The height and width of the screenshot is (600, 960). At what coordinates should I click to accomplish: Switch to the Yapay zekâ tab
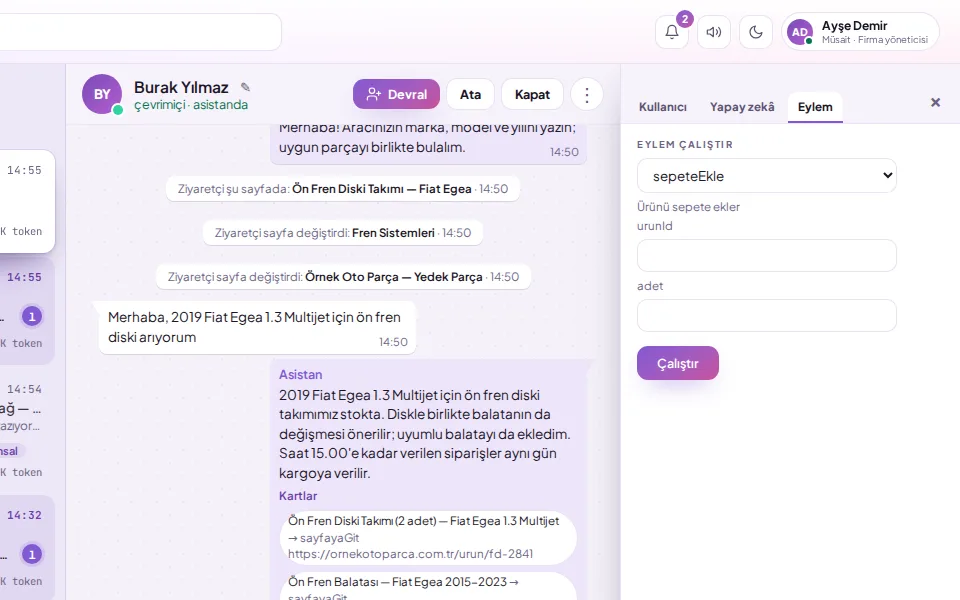[742, 107]
